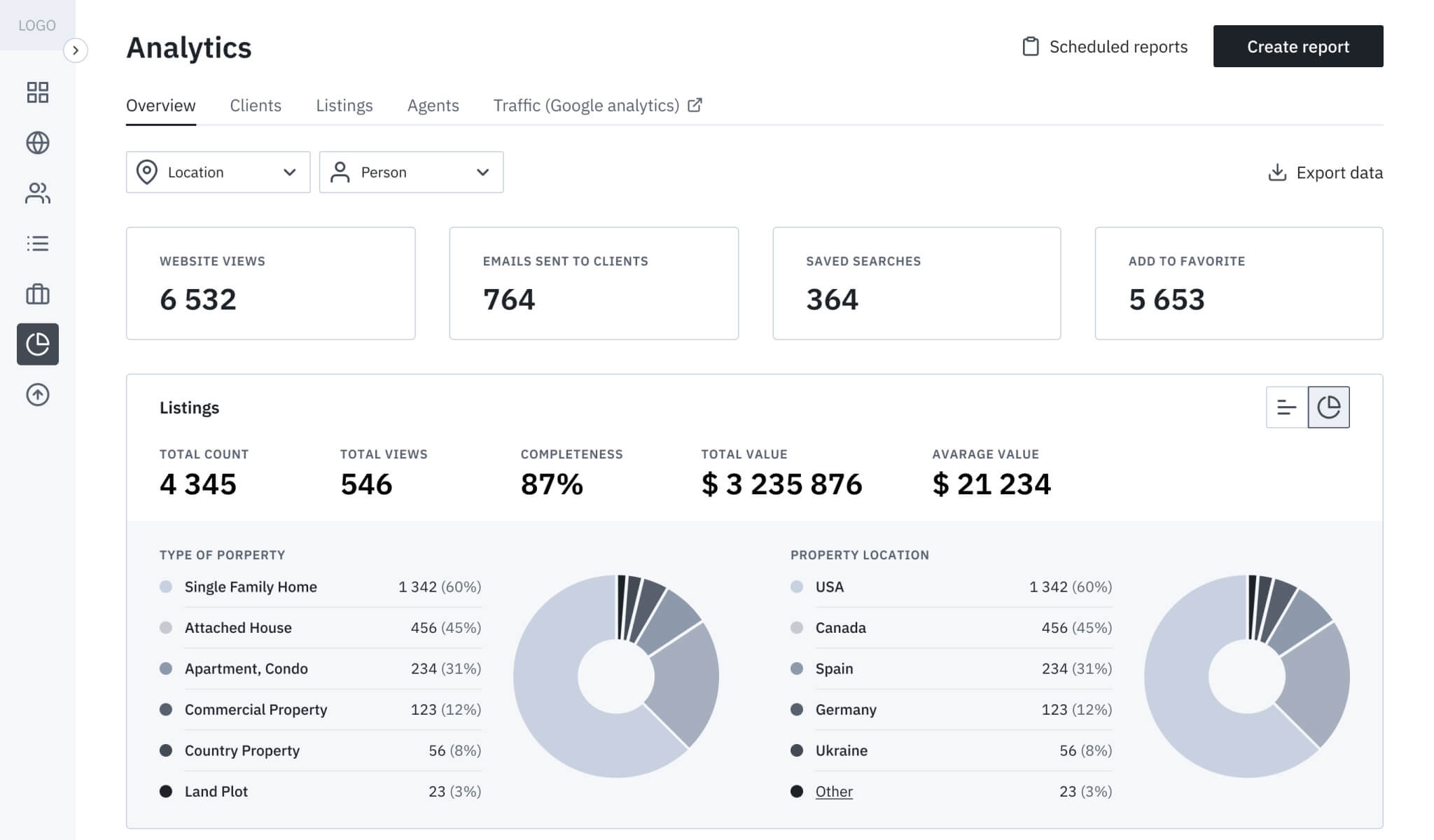Switch to the Agents tab
The height and width of the screenshot is (840, 1434).
click(x=433, y=105)
